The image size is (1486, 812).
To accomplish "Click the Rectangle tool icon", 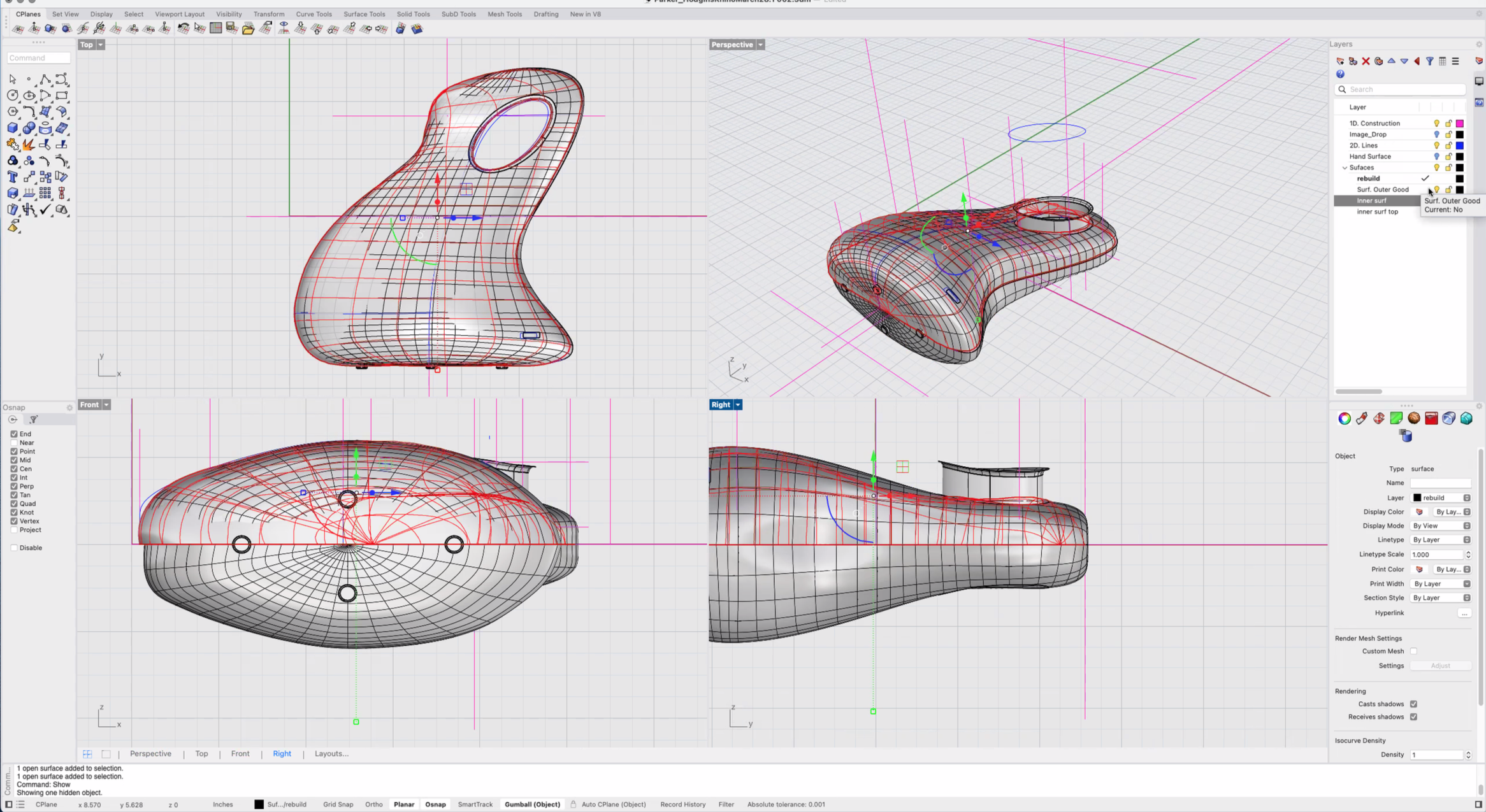I will tap(62, 96).
